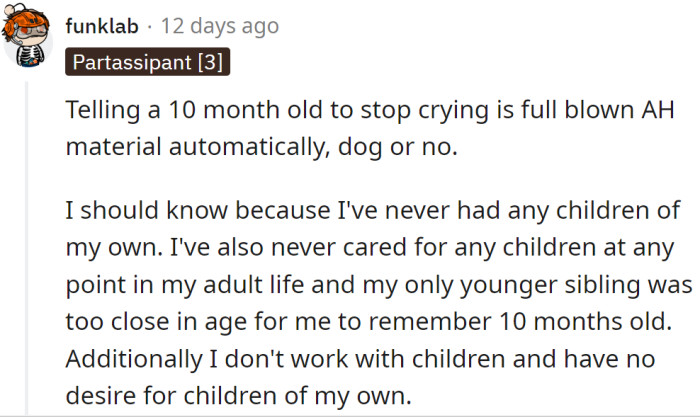Visit the funklab user profile link
This screenshot has width=700, height=417.
[102, 26]
